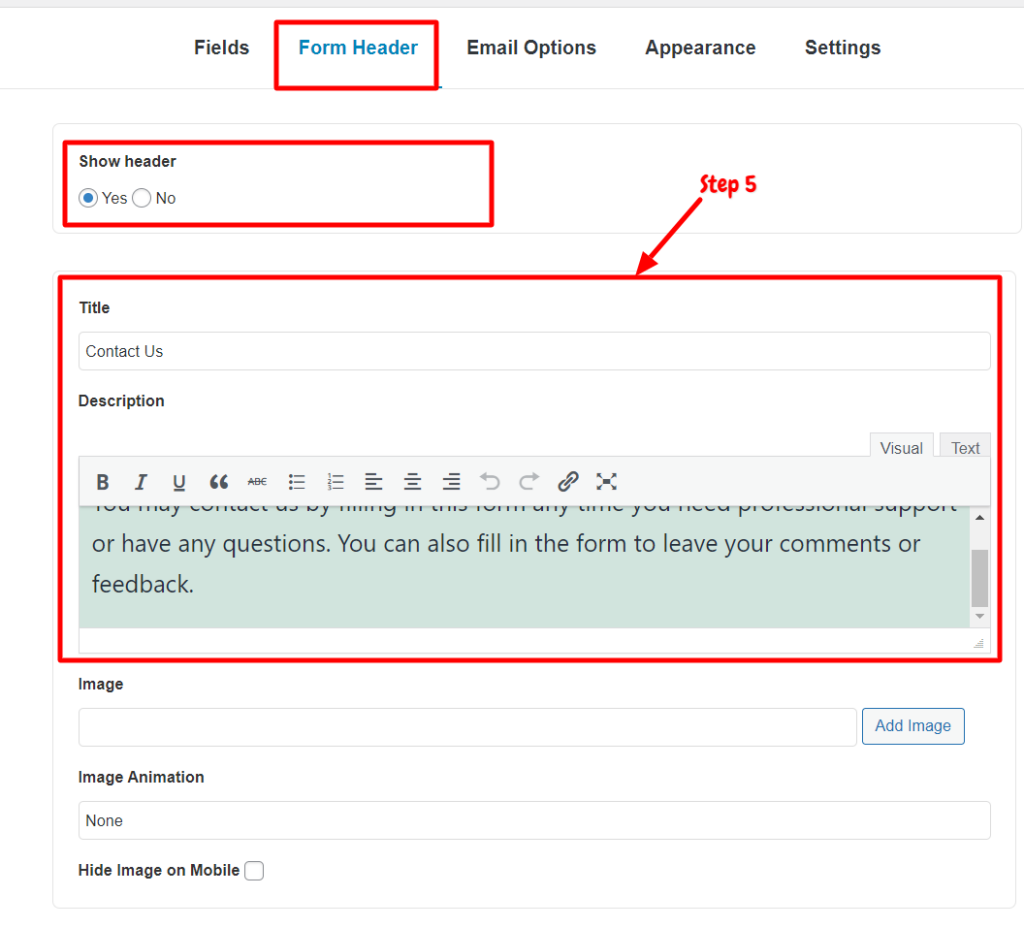Toggle italic formatting in description editor

(x=140, y=482)
